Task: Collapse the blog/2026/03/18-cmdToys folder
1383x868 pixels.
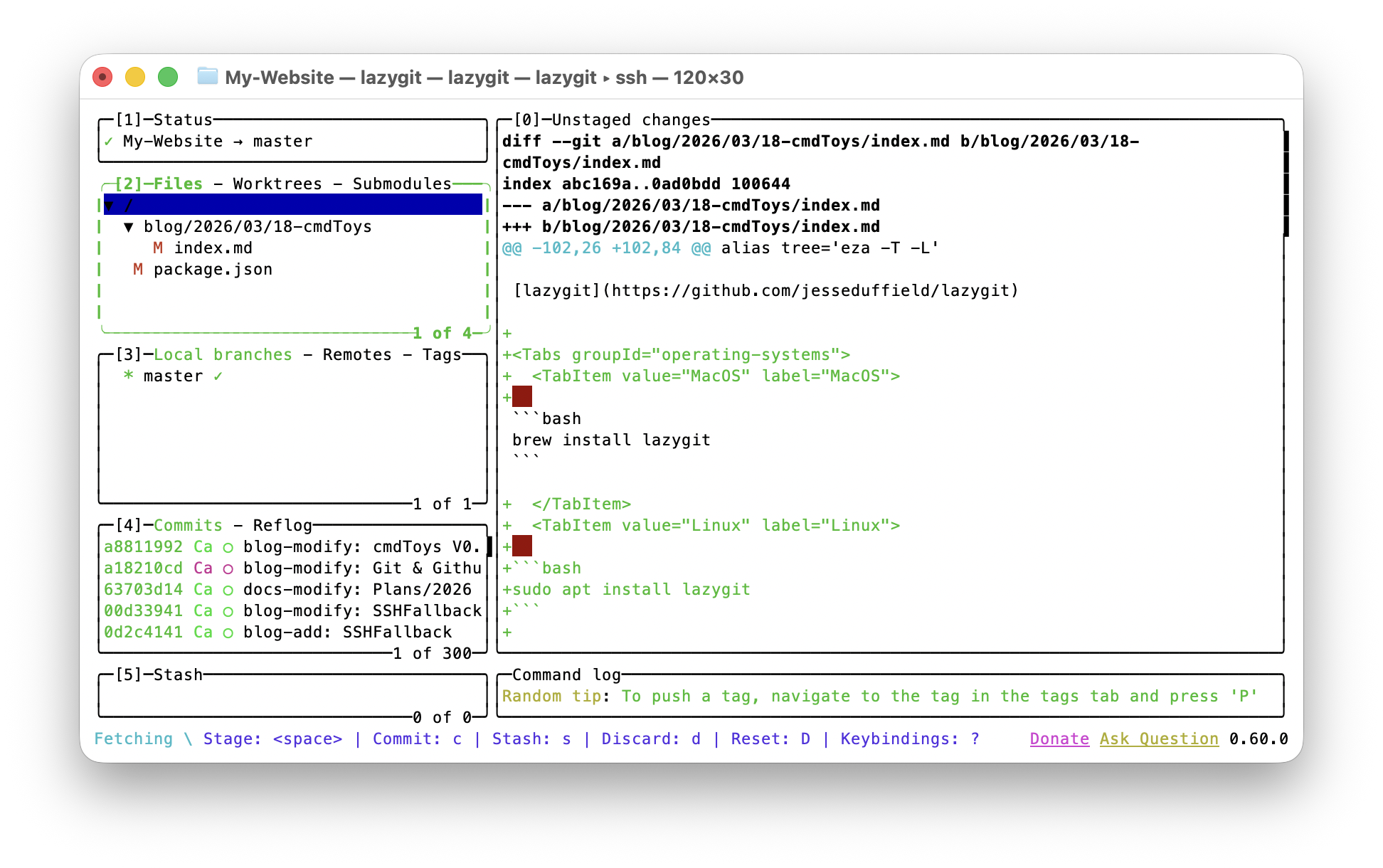Action: click(x=128, y=226)
